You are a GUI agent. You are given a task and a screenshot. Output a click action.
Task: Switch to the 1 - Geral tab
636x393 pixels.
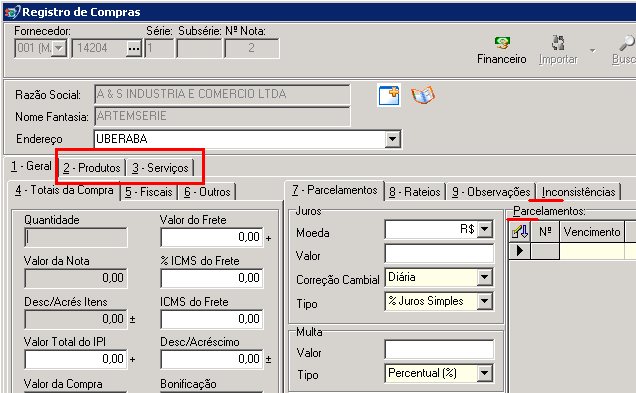click(x=31, y=166)
